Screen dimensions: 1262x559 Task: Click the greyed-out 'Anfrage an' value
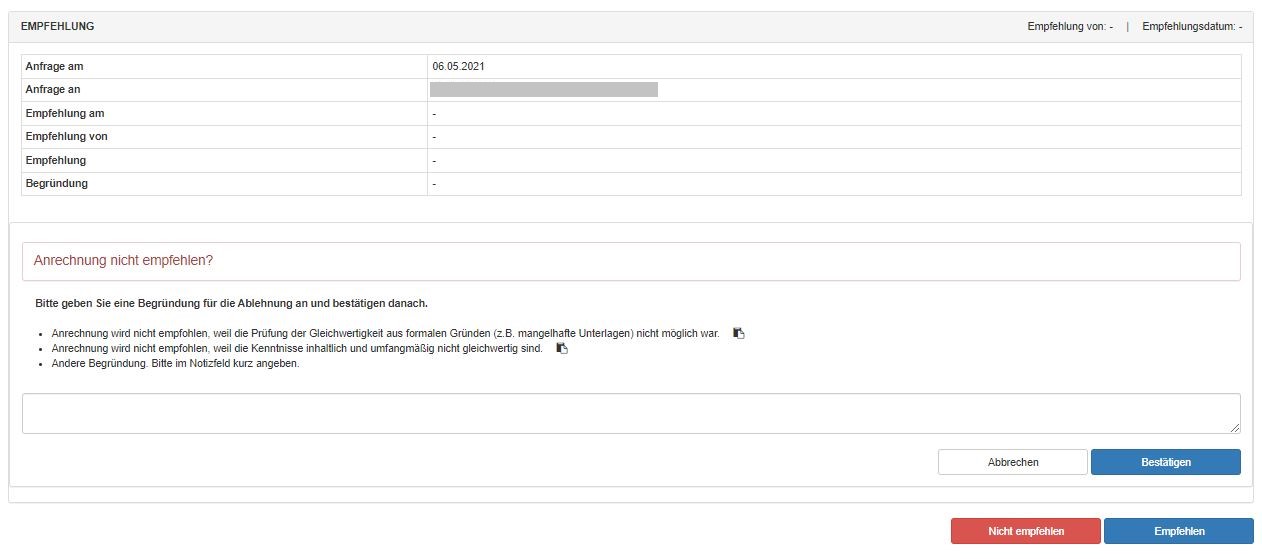543,90
